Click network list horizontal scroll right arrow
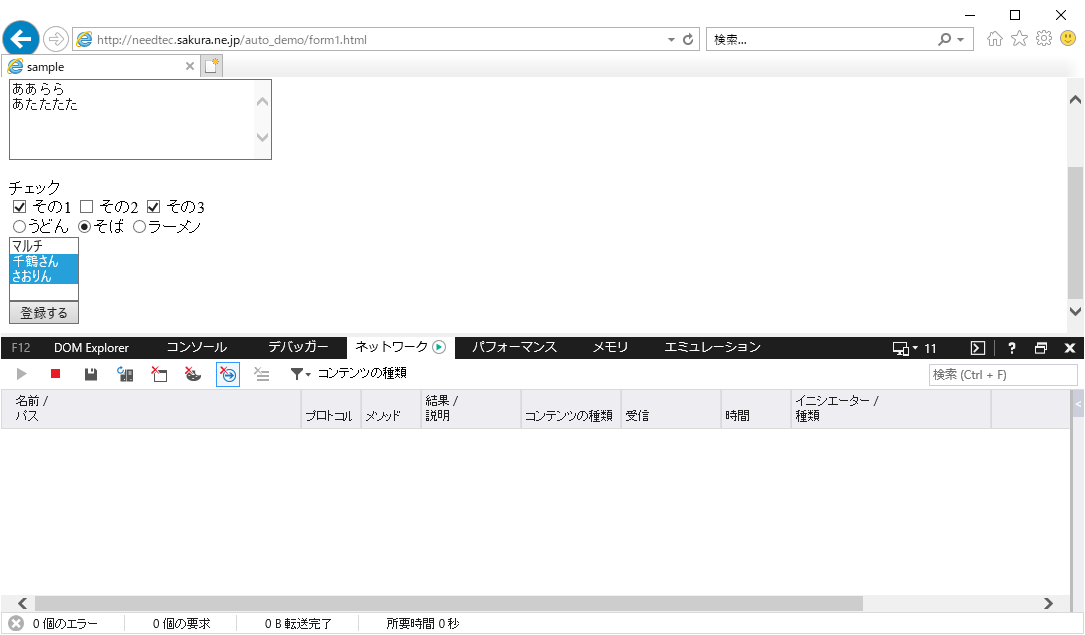 point(1048,604)
